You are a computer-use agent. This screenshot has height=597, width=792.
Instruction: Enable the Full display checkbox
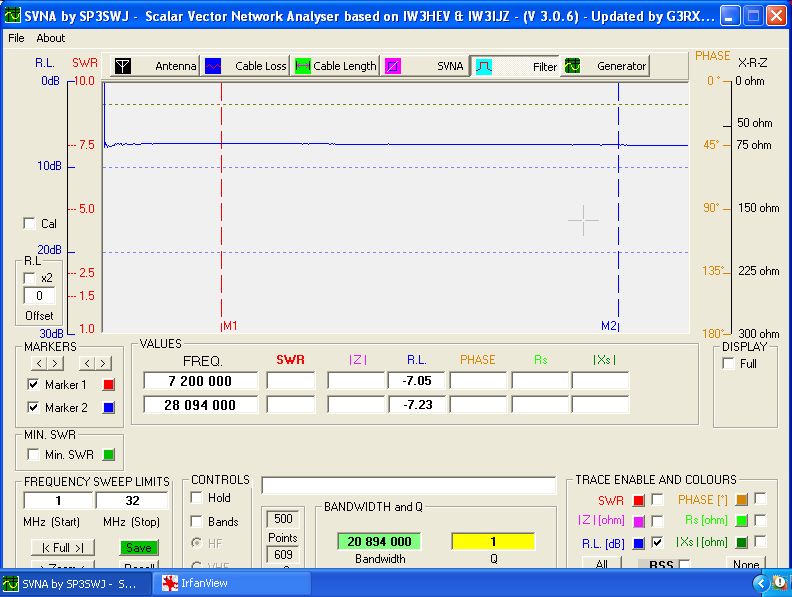point(728,364)
